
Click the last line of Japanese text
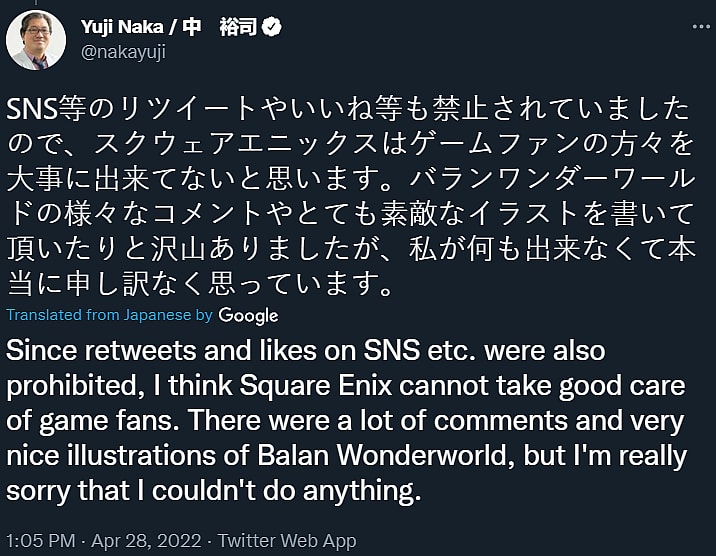click(200, 287)
